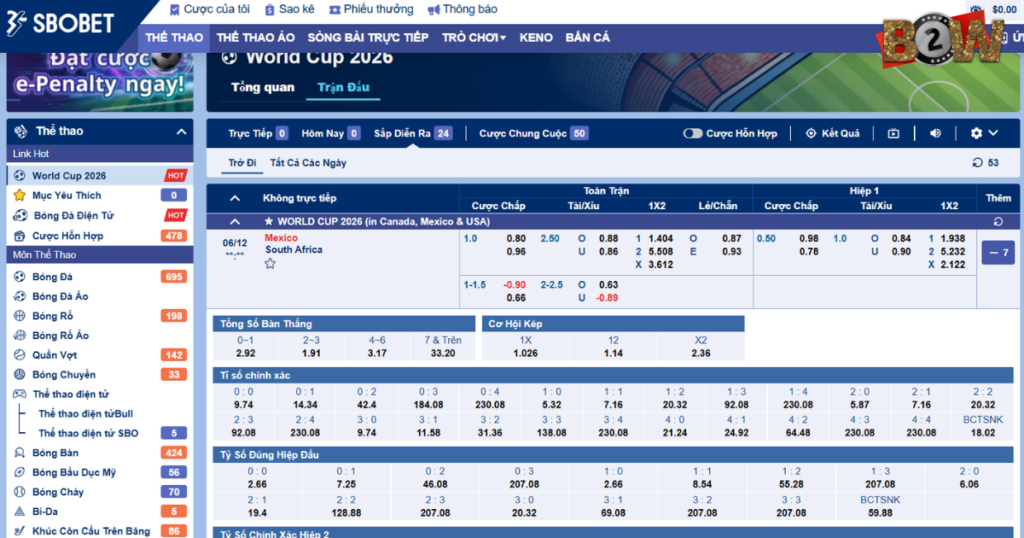The image size is (1024, 538).
Task: Open World Cup 2026 hot link
Action: pos(100,176)
